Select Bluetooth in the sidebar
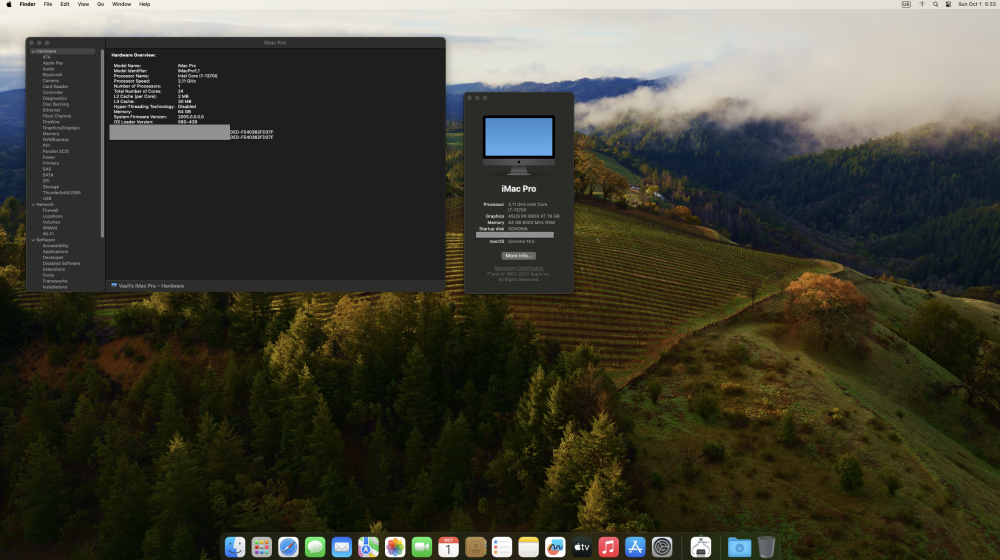1000x560 pixels. click(52, 75)
